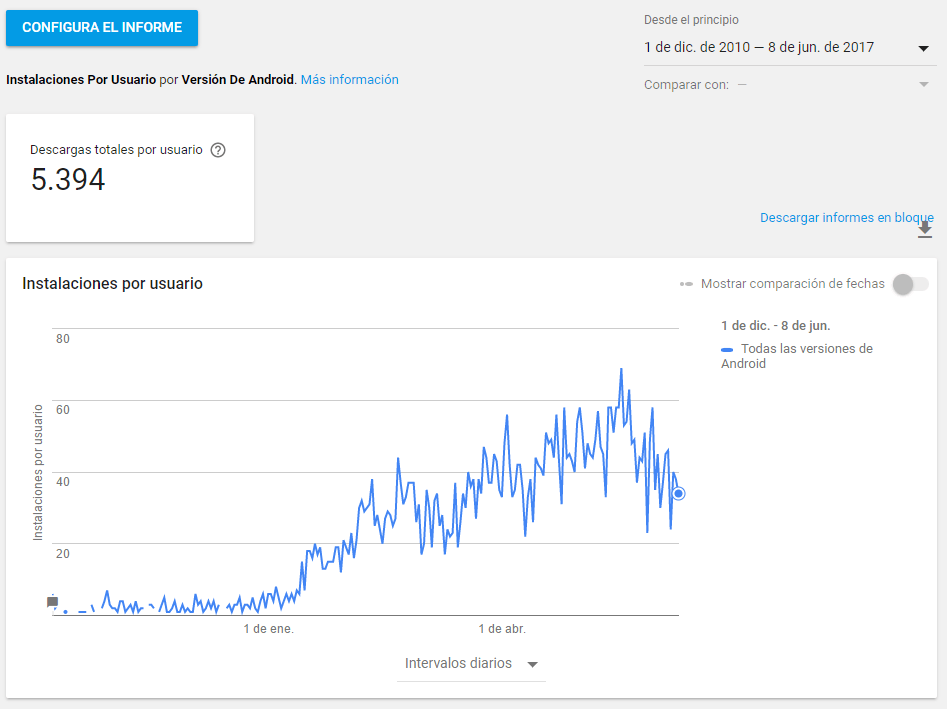Click the help icon beside Descargas totales
947x709 pixels.
[x=218, y=150]
